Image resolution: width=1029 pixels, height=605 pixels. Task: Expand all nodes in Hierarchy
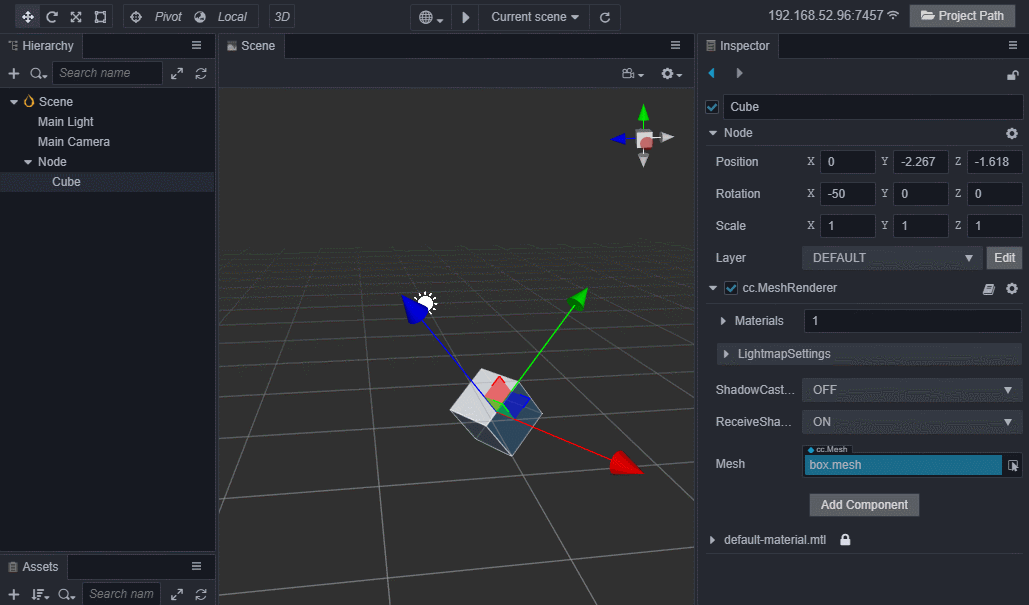click(x=177, y=73)
